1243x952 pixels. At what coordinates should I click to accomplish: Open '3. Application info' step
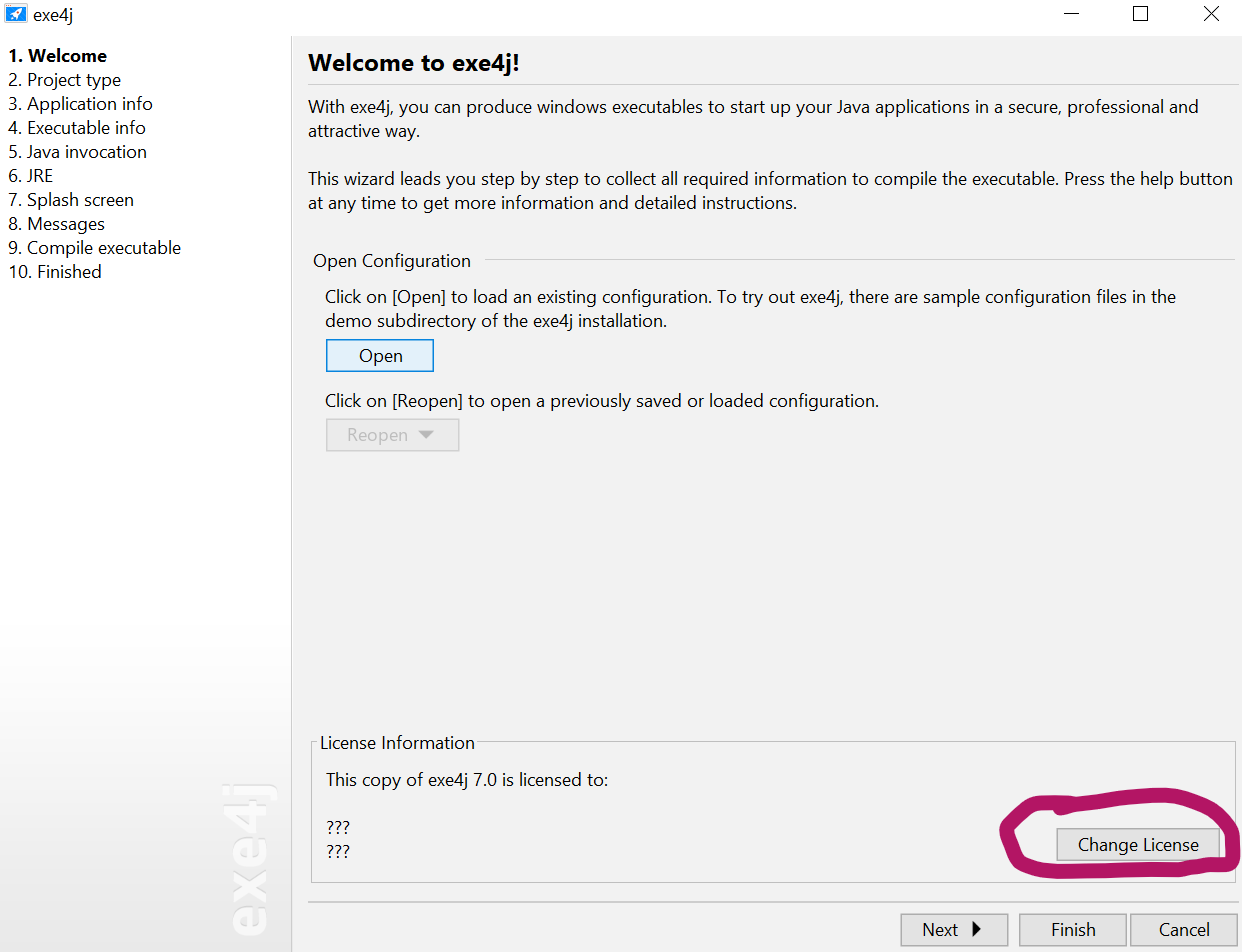point(81,104)
